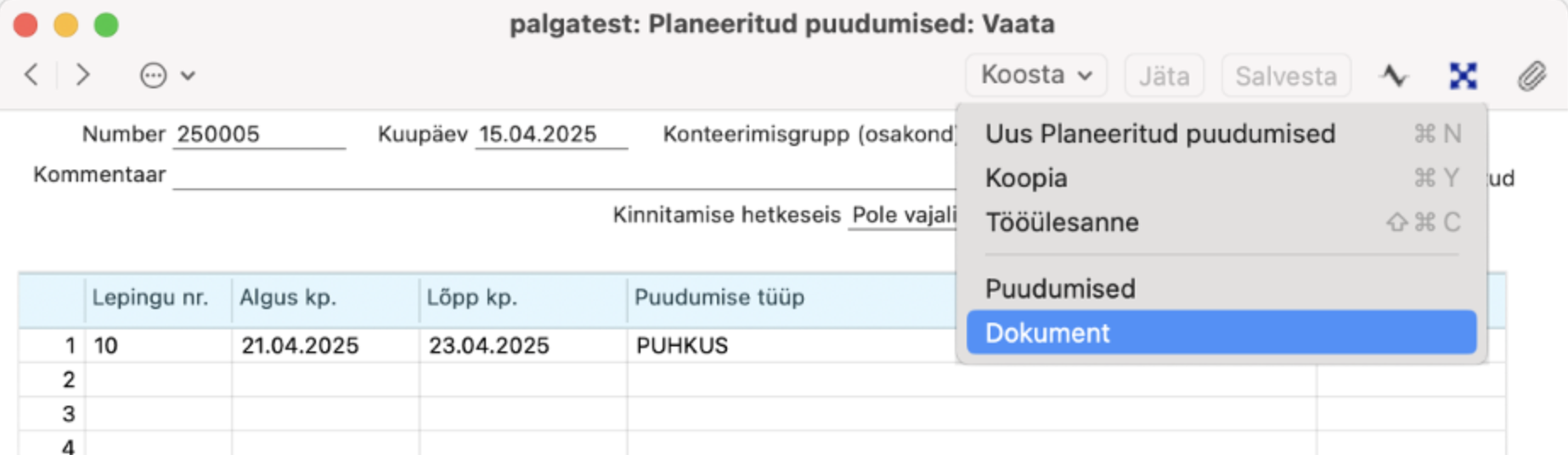Click the Number field showing 250005
The image size is (1568, 455).
(258, 134)
